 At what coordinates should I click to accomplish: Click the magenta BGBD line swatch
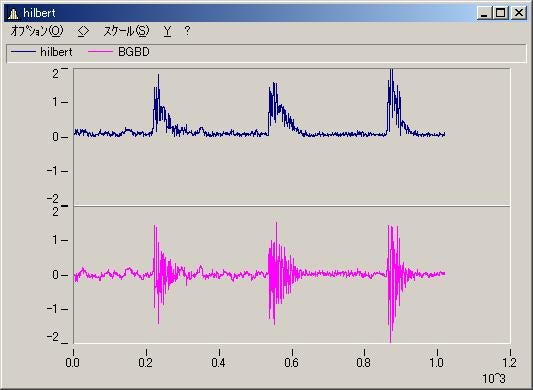[x=100, y=52]
